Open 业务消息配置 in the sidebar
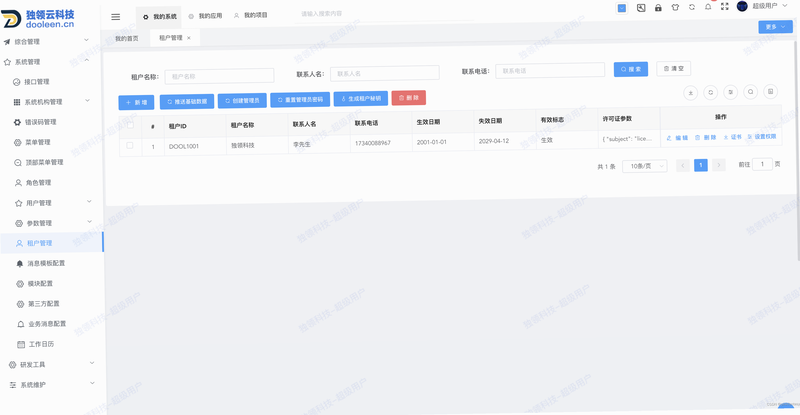The height and width of the screenshot is (415, 800). pyautogui.click(x=47, y=324)
